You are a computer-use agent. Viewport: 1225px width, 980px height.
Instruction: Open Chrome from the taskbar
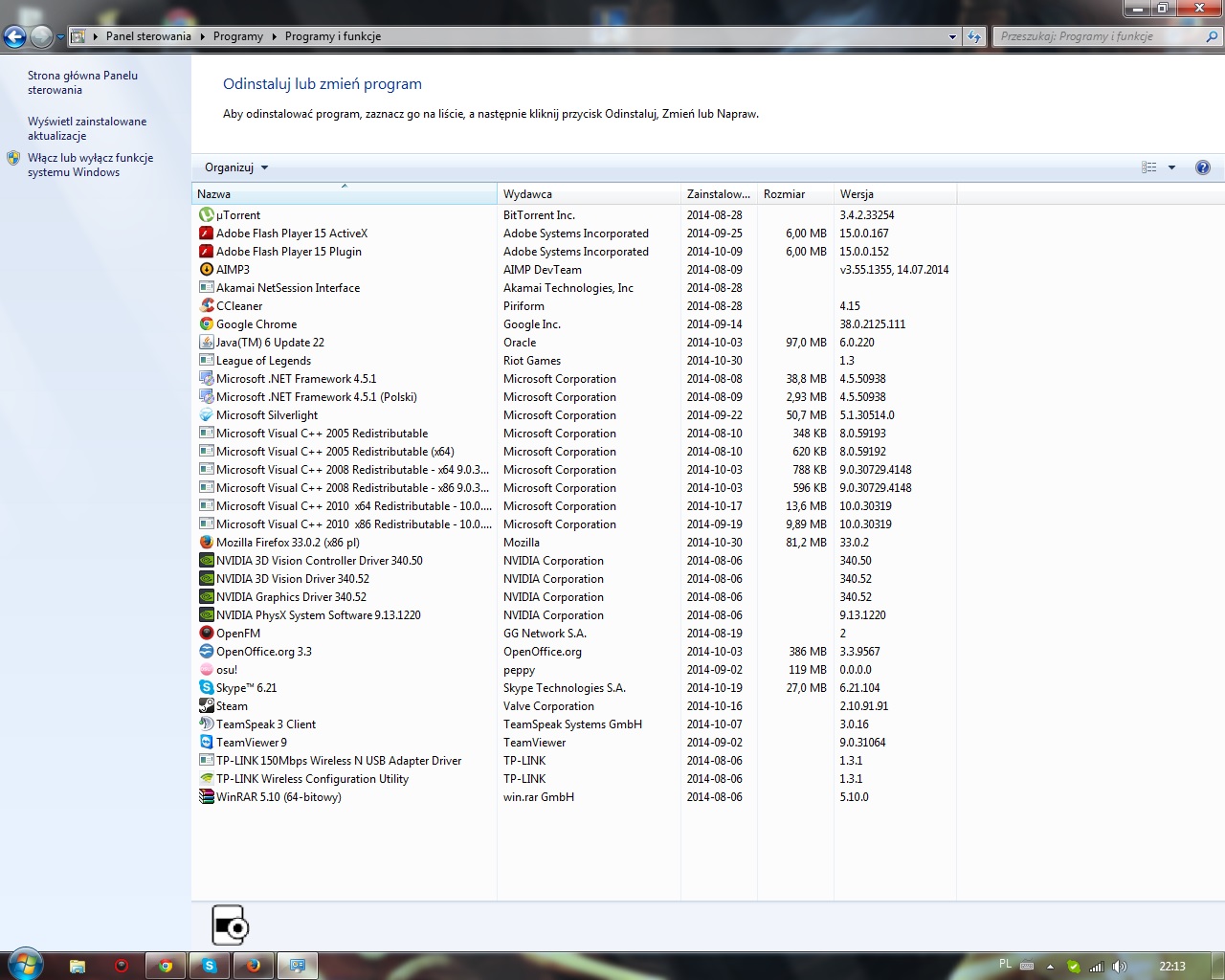pyautogui.click(x=166, y=966)
